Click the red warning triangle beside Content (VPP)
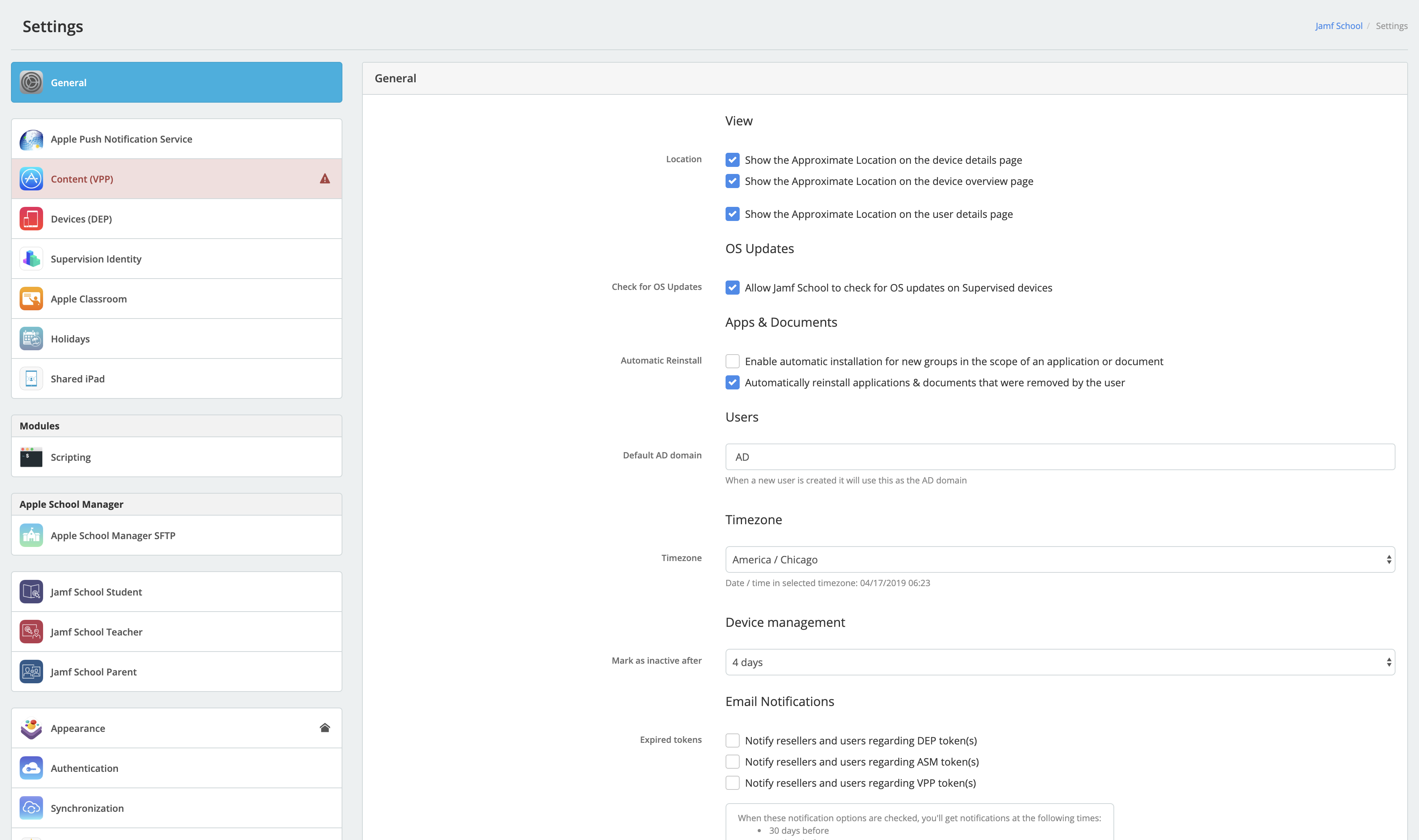1419x840 pixels. [x=325, y=179]
